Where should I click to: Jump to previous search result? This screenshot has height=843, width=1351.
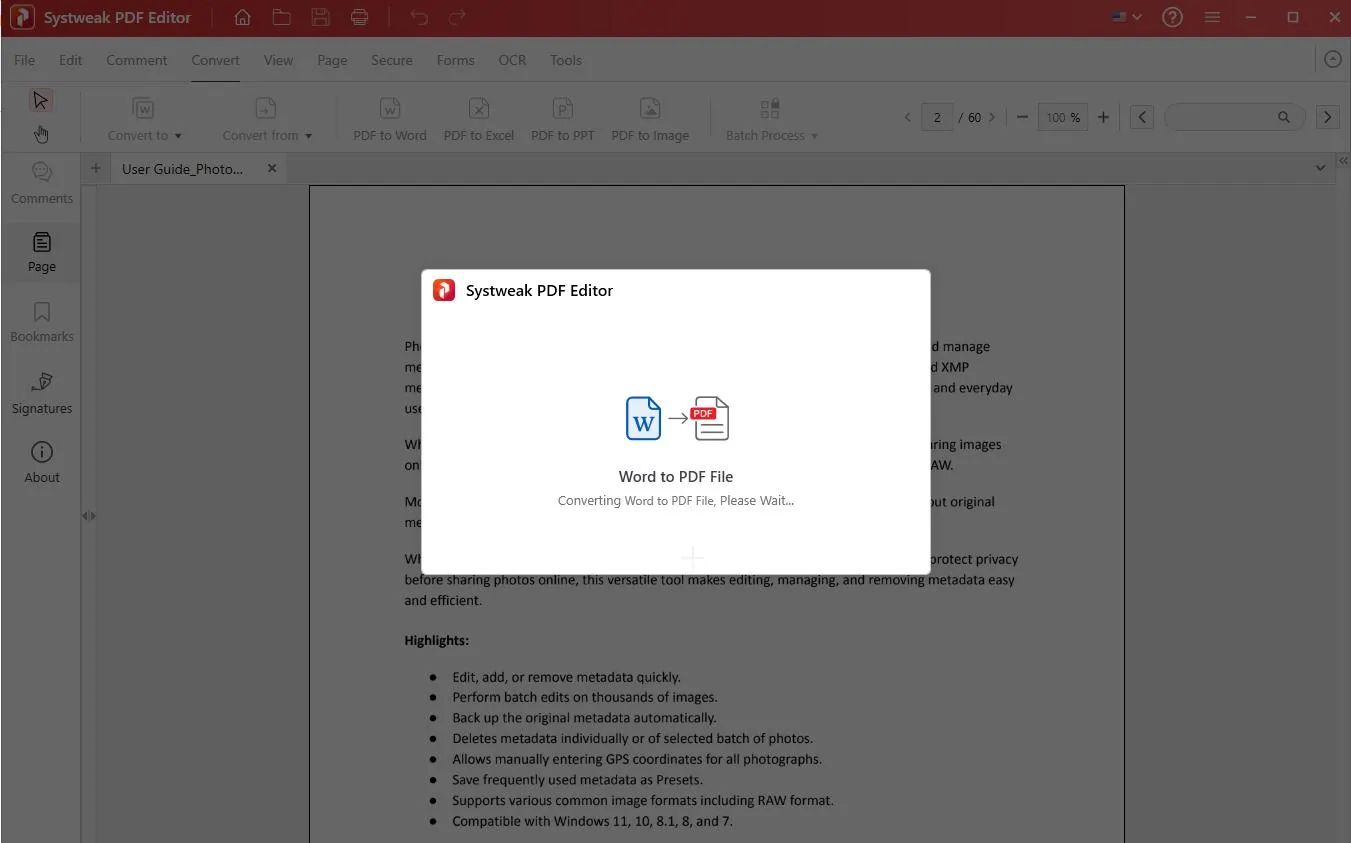tap(1142, 117)
